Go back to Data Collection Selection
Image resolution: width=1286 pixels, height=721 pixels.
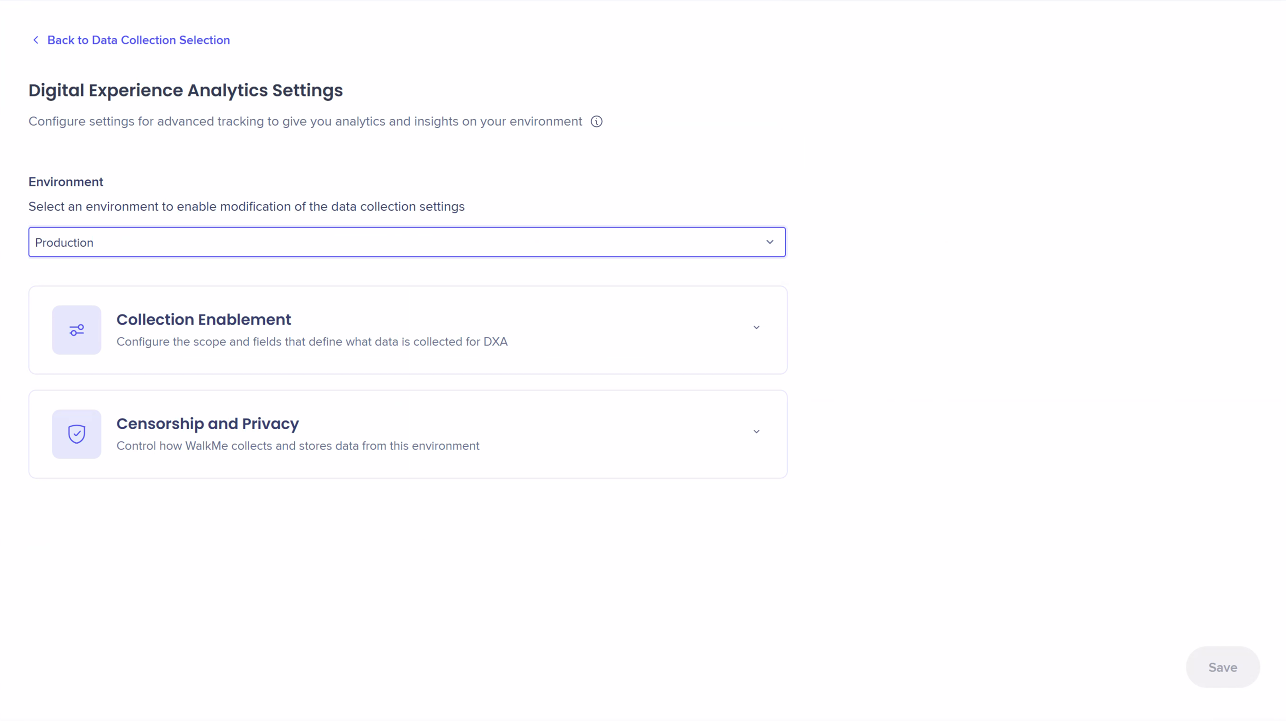(x=138, y=40)
